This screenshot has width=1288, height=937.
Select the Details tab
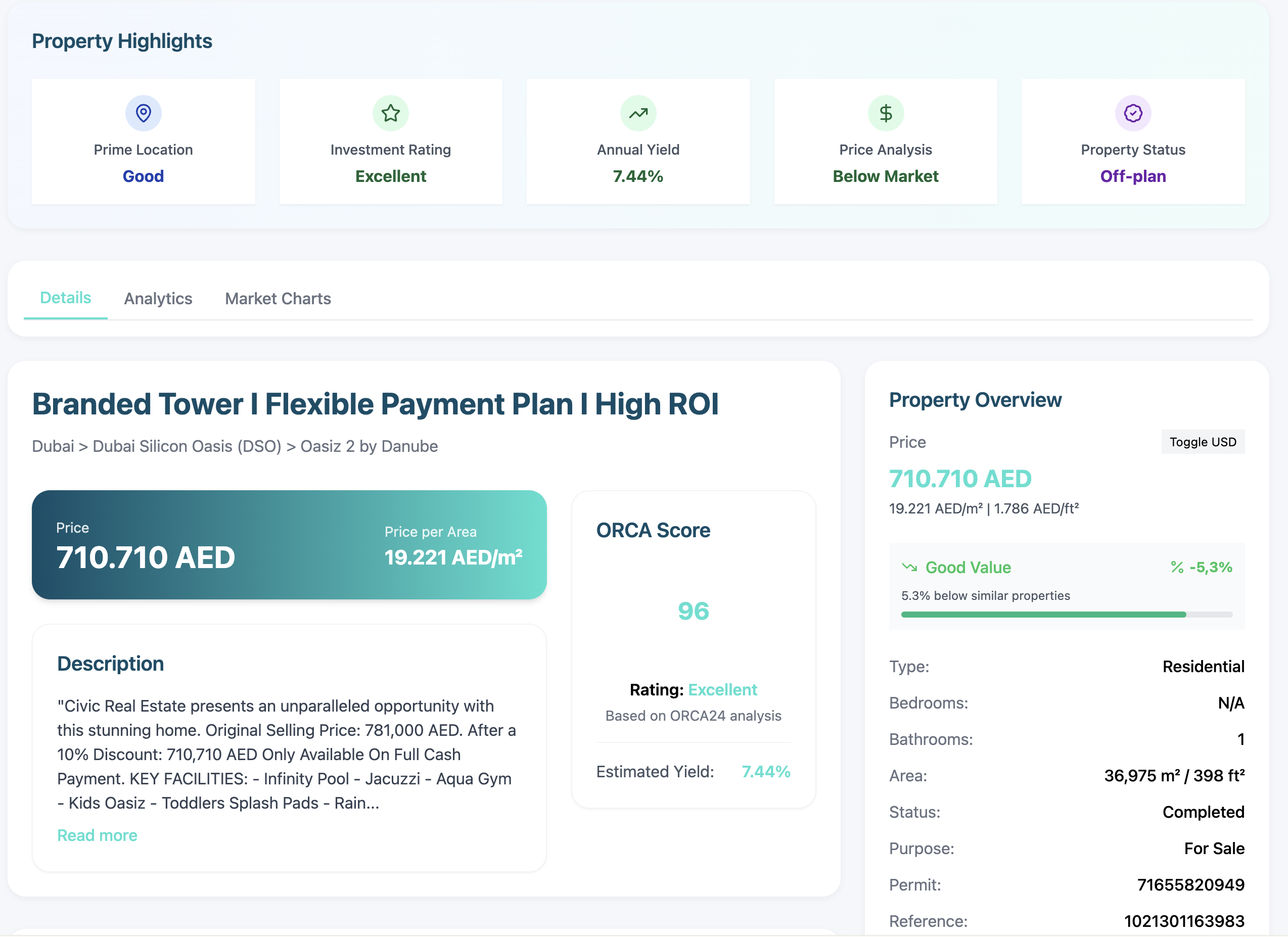tap(65, 298)
